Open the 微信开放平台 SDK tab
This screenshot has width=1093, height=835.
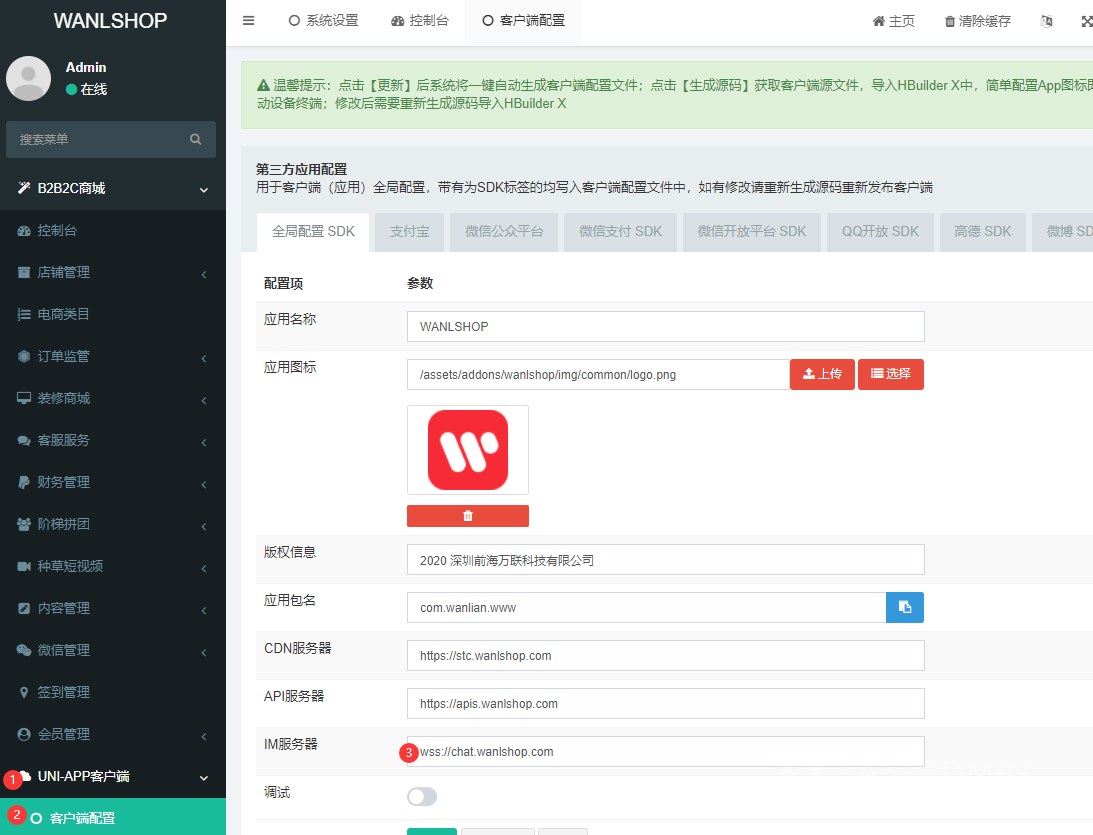(751, 231)
